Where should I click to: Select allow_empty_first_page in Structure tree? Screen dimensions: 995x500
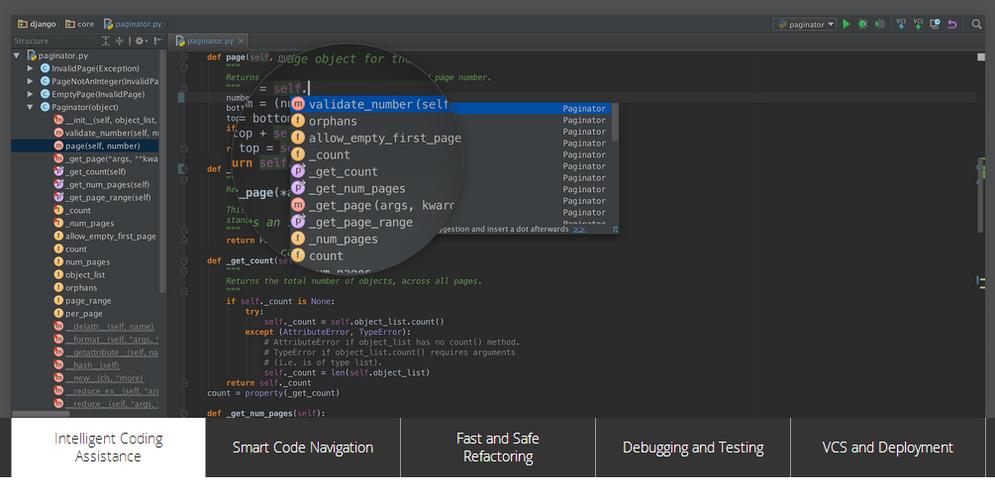[105, 236]
